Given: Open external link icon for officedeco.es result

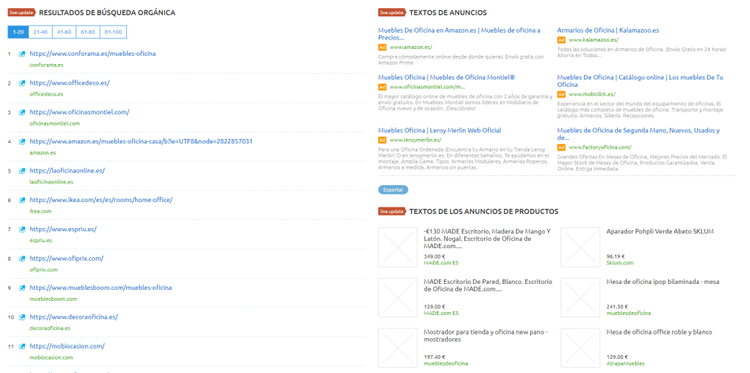Looking at the screenshot, I should (22, 83).
